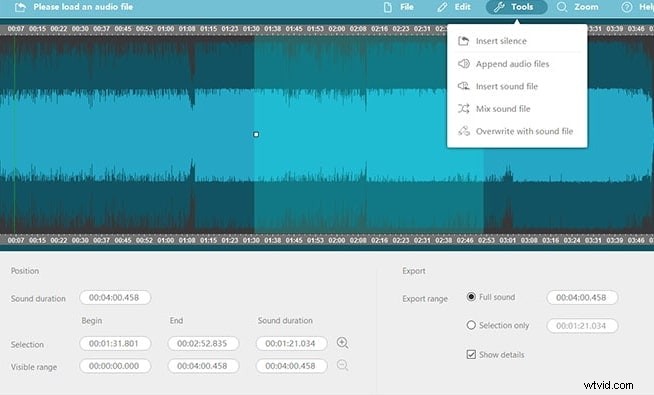Screen dimensions: 654x395
Task: Click the 'Export range' label
Action: click(425, 299)
